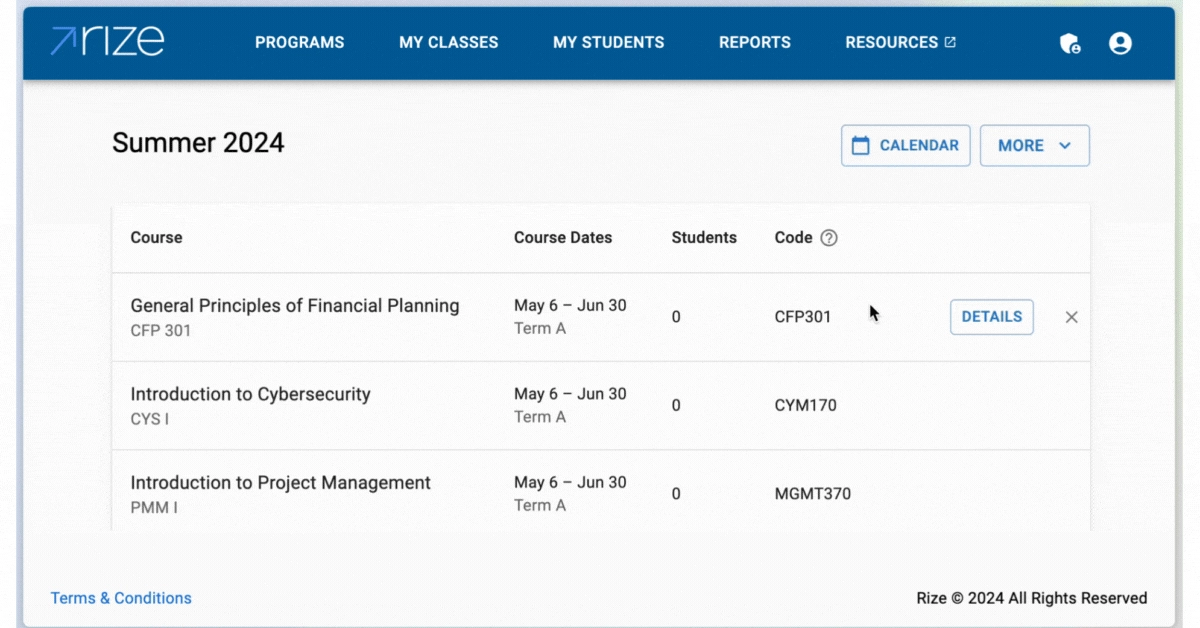Click the Course column header
Screen dimensions: 1200x628
point(156,238)
